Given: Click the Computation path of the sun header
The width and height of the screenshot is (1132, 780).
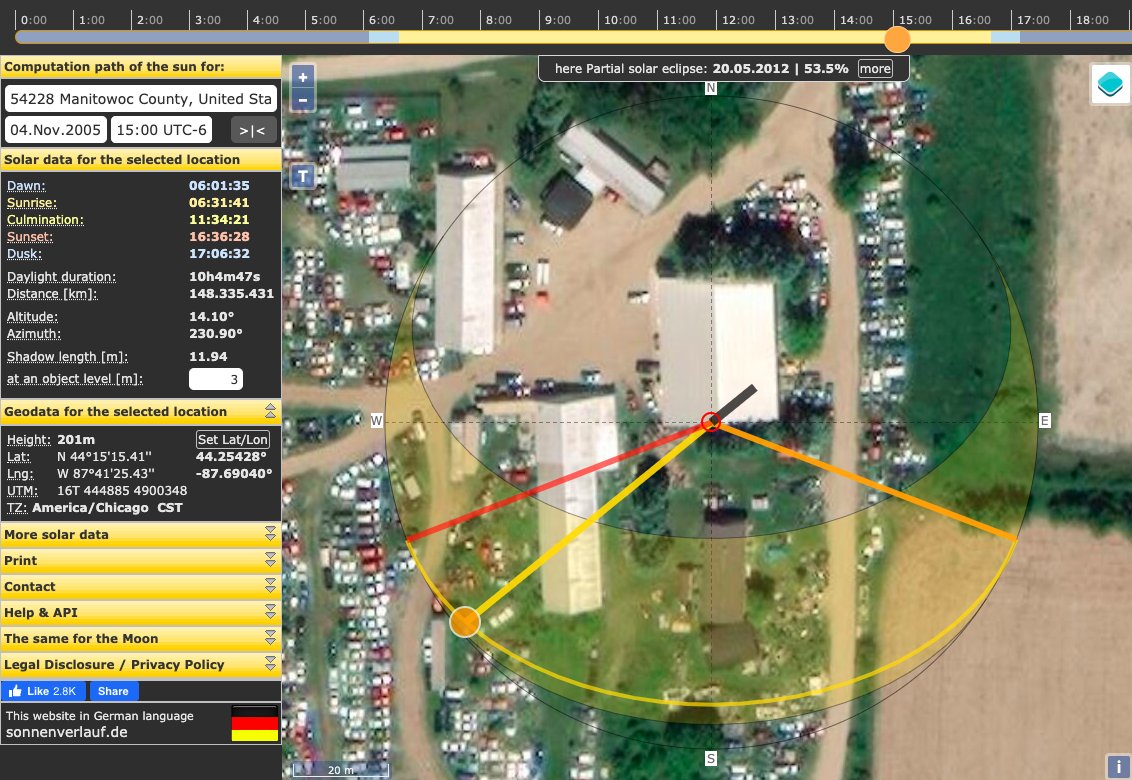Looking at the screenshot, I should 141,66.
